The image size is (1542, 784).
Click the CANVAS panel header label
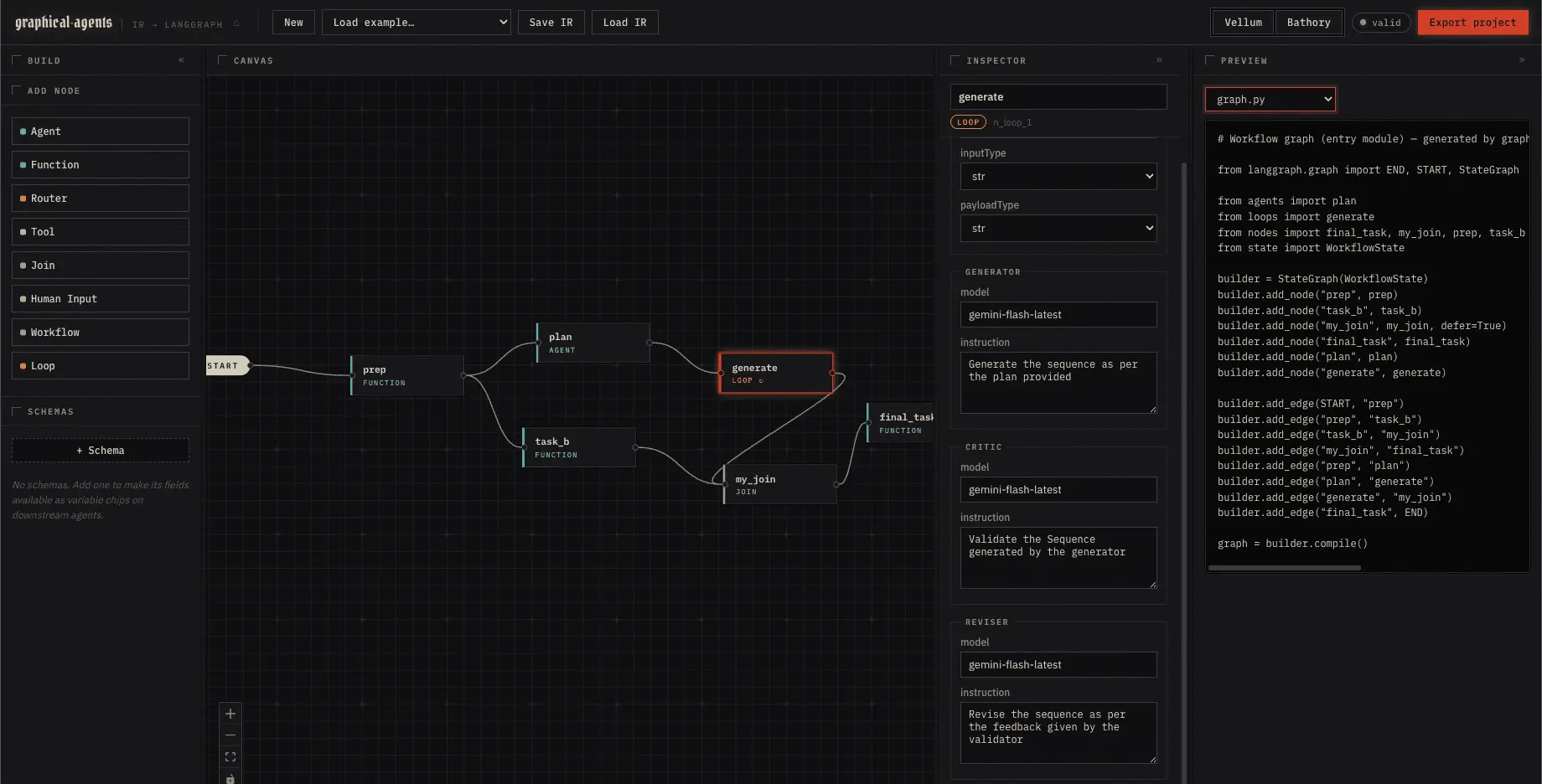click(253, 61)
